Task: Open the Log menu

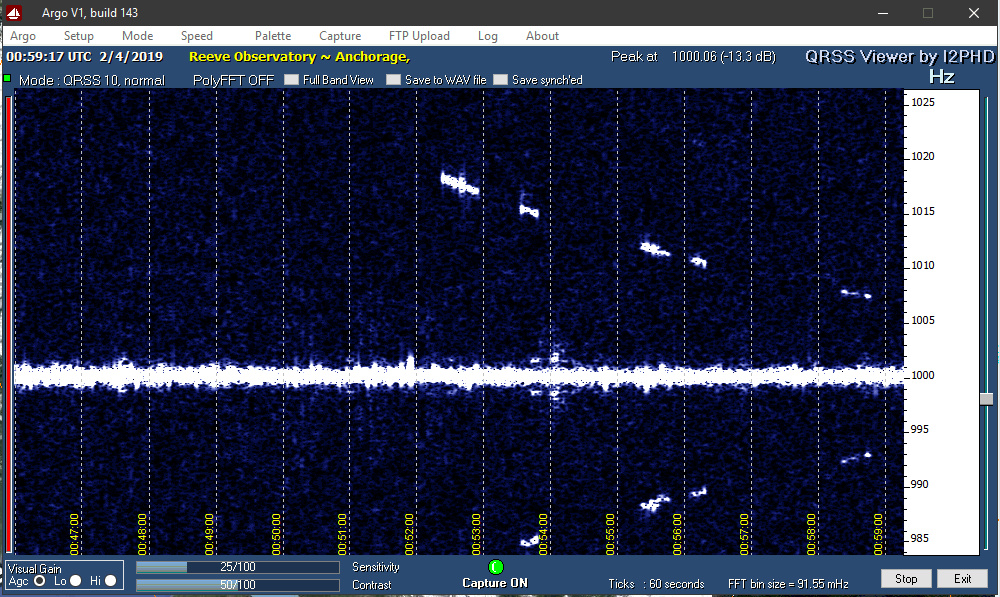Action: [x=488, y=36]
